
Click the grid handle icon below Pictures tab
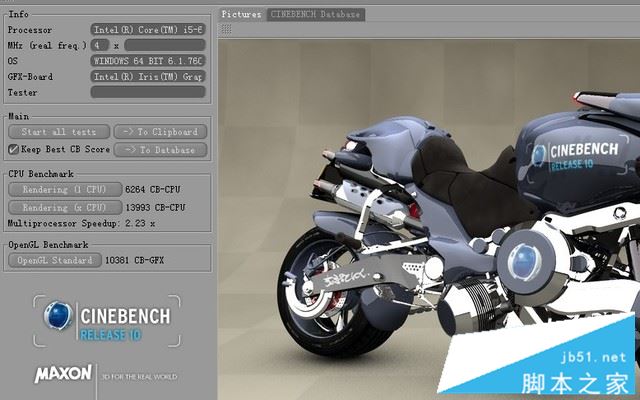click(x=226, y=29)
